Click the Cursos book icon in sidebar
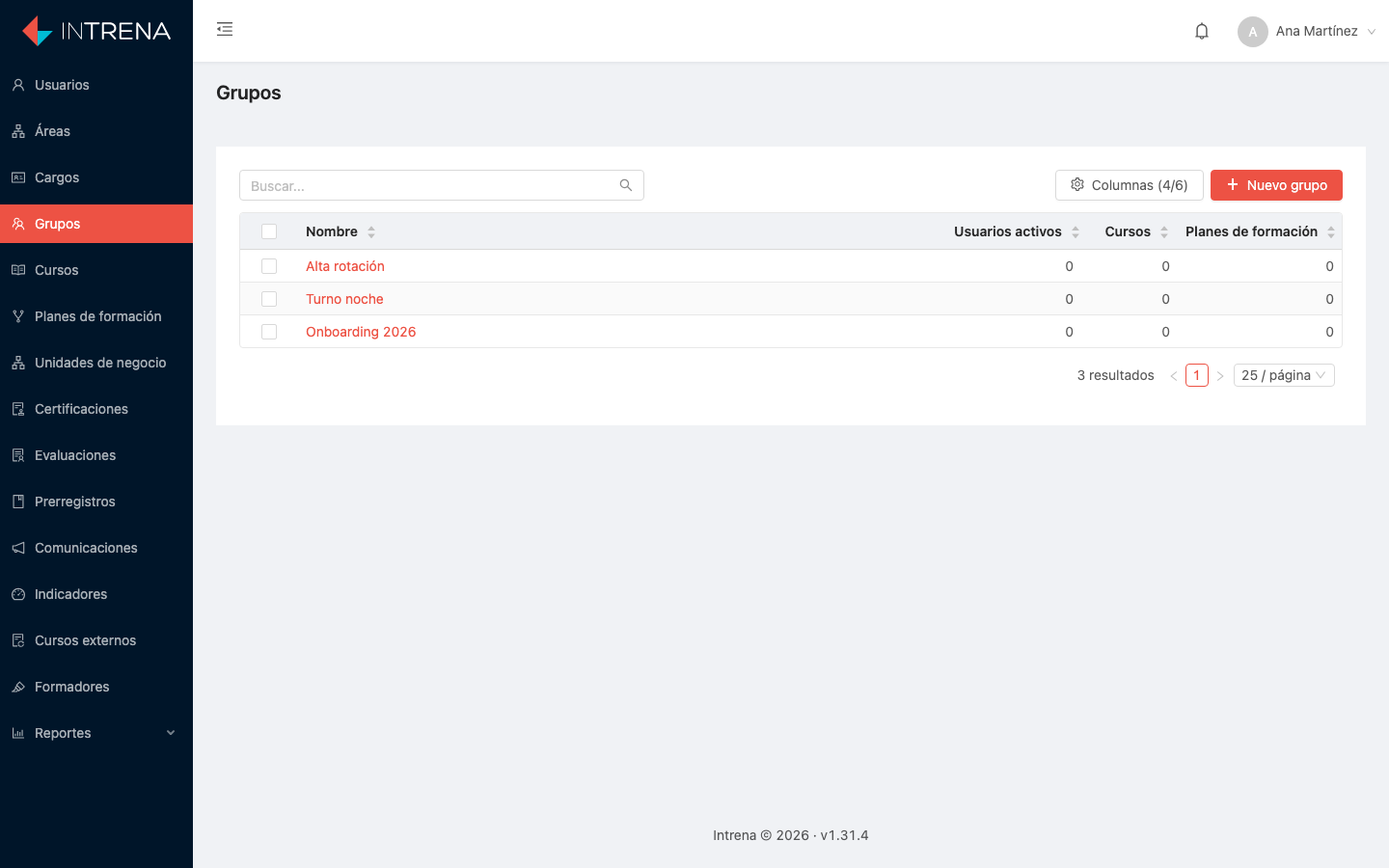The width and height of the screenshot is (1389, 868). pyautogui.click(x=18, y=270)
